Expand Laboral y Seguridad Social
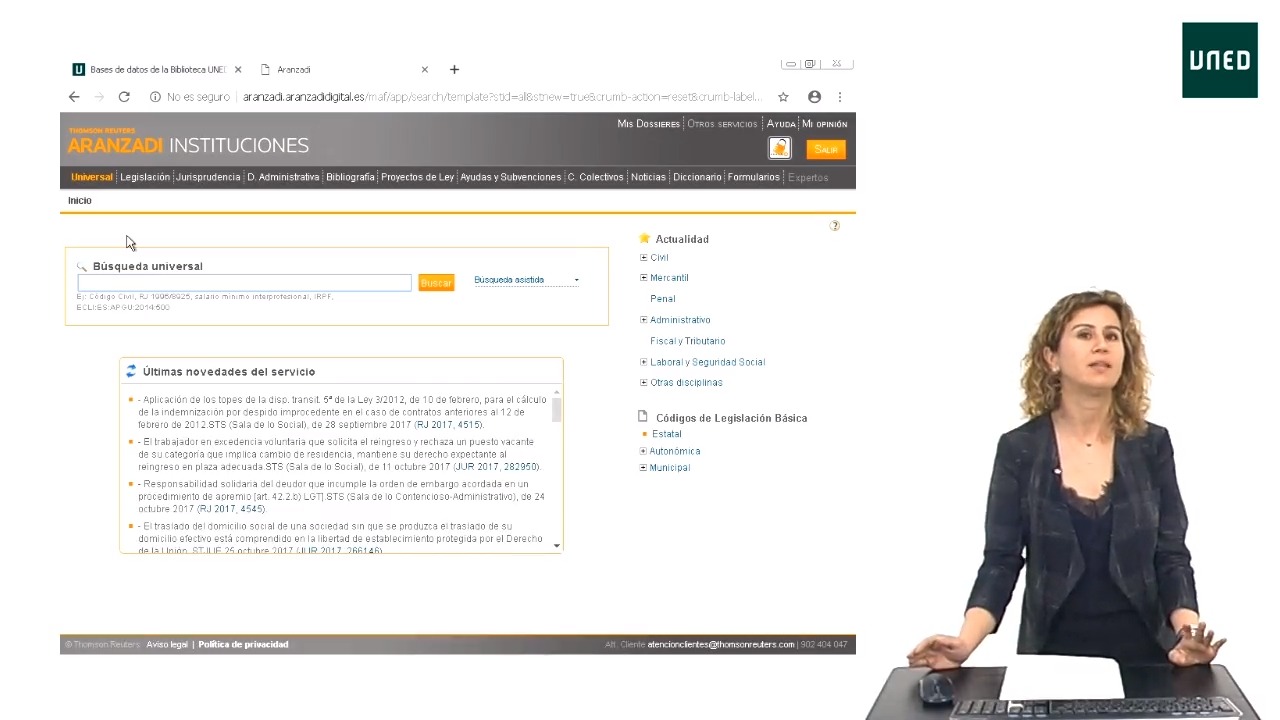Viewport: 1280px width, 720px height. coord(643,362)
